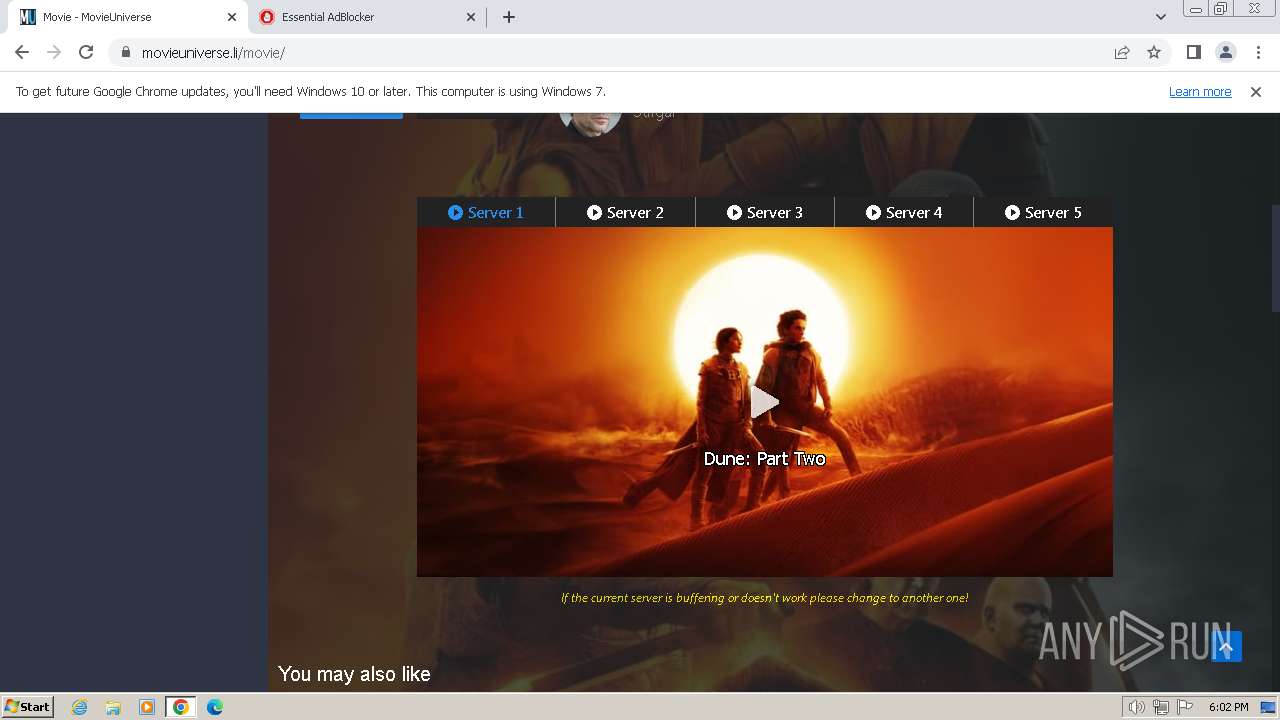Viewport: 1280px width, 720px height.
Task: Dismiss the Chrome update notification bar
Action: tap(1256, 92)
